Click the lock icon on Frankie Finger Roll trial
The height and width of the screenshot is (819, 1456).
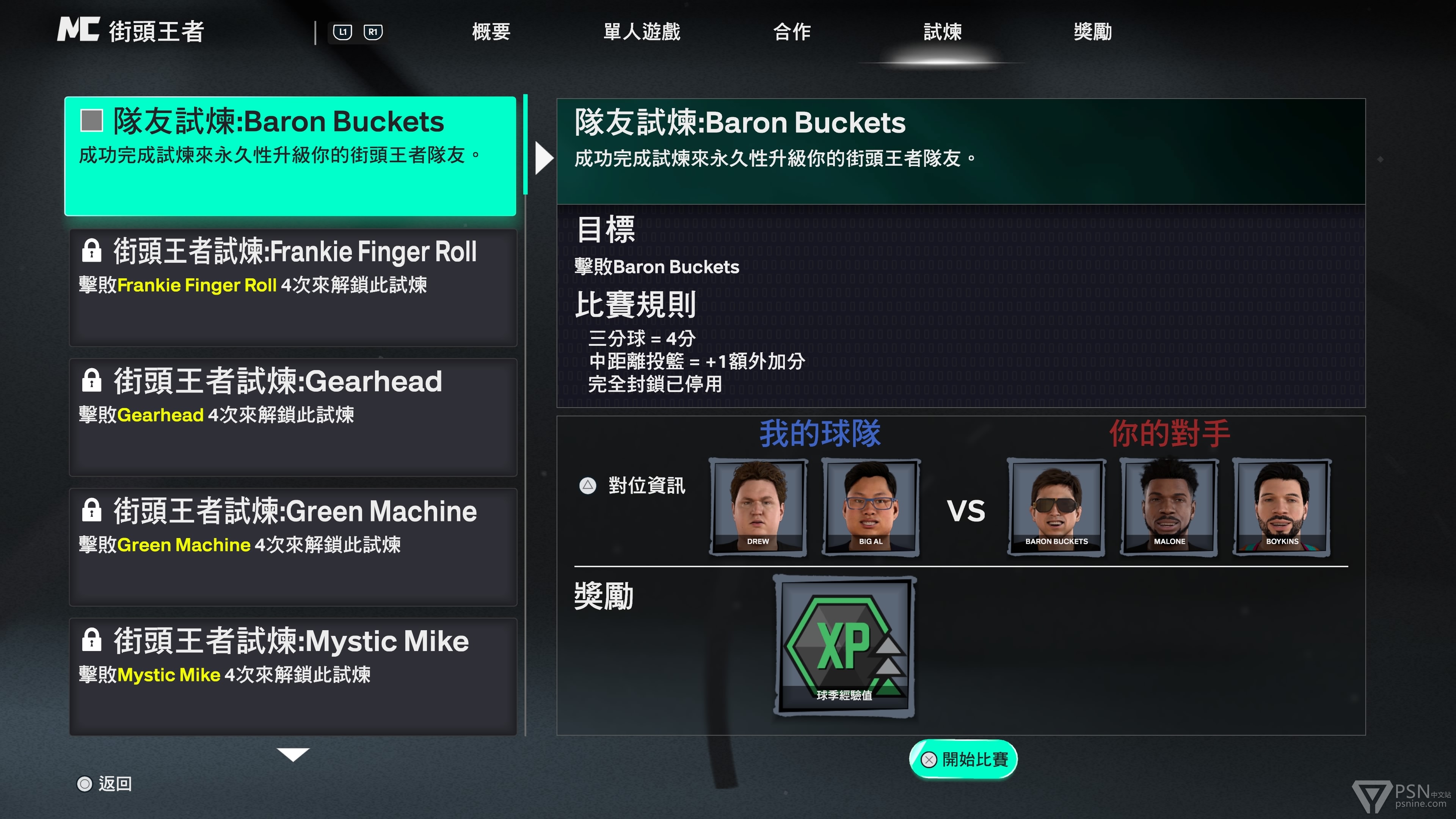coord(91,250)
